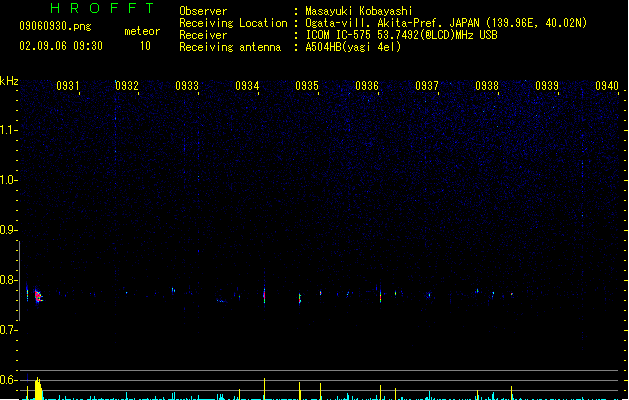Click the 0937 time marker
This screenshot has width=629, height=400.
click(427, 86)
